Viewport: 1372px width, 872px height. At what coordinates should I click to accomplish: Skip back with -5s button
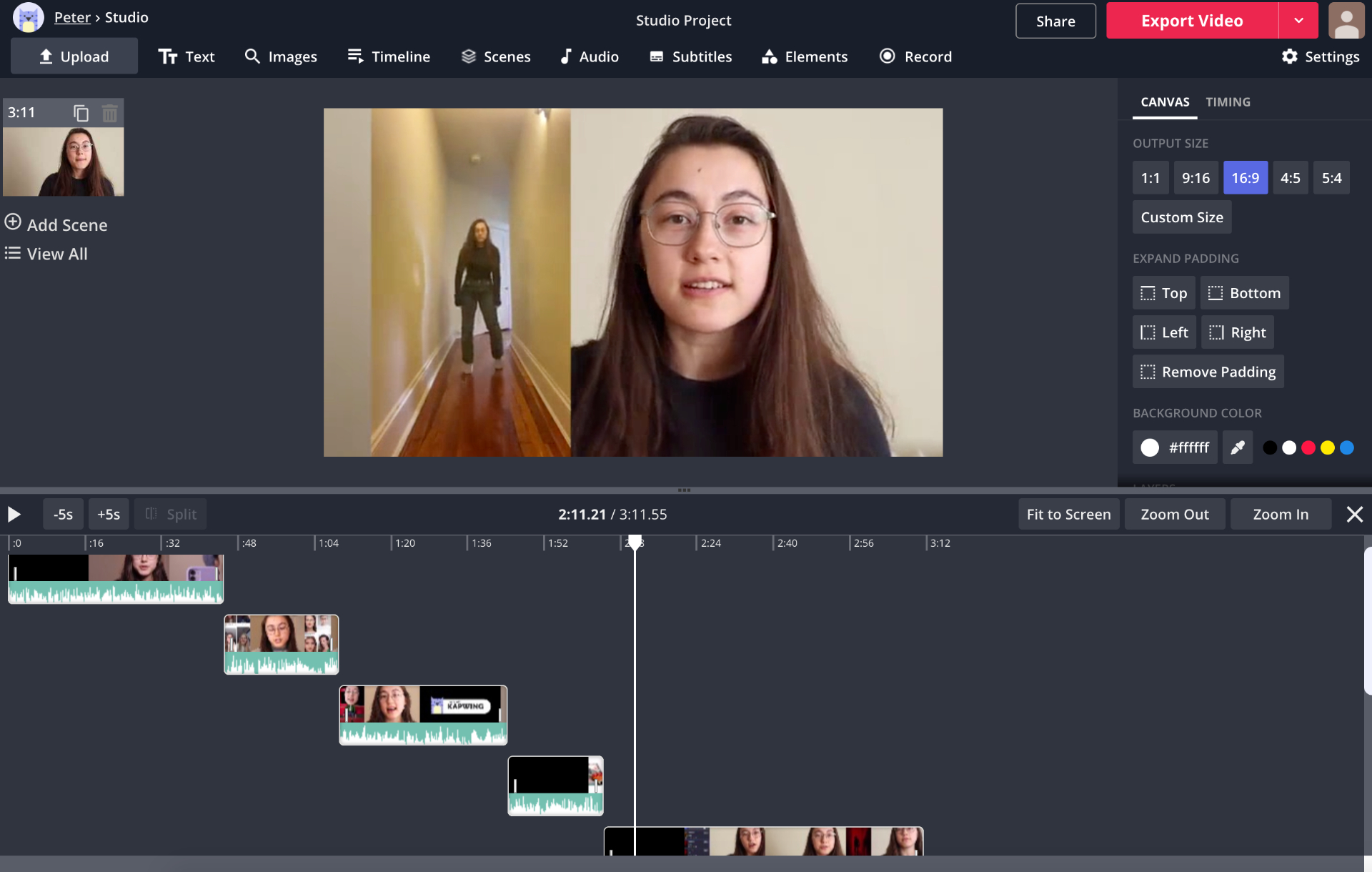click(x=63, y=515)
